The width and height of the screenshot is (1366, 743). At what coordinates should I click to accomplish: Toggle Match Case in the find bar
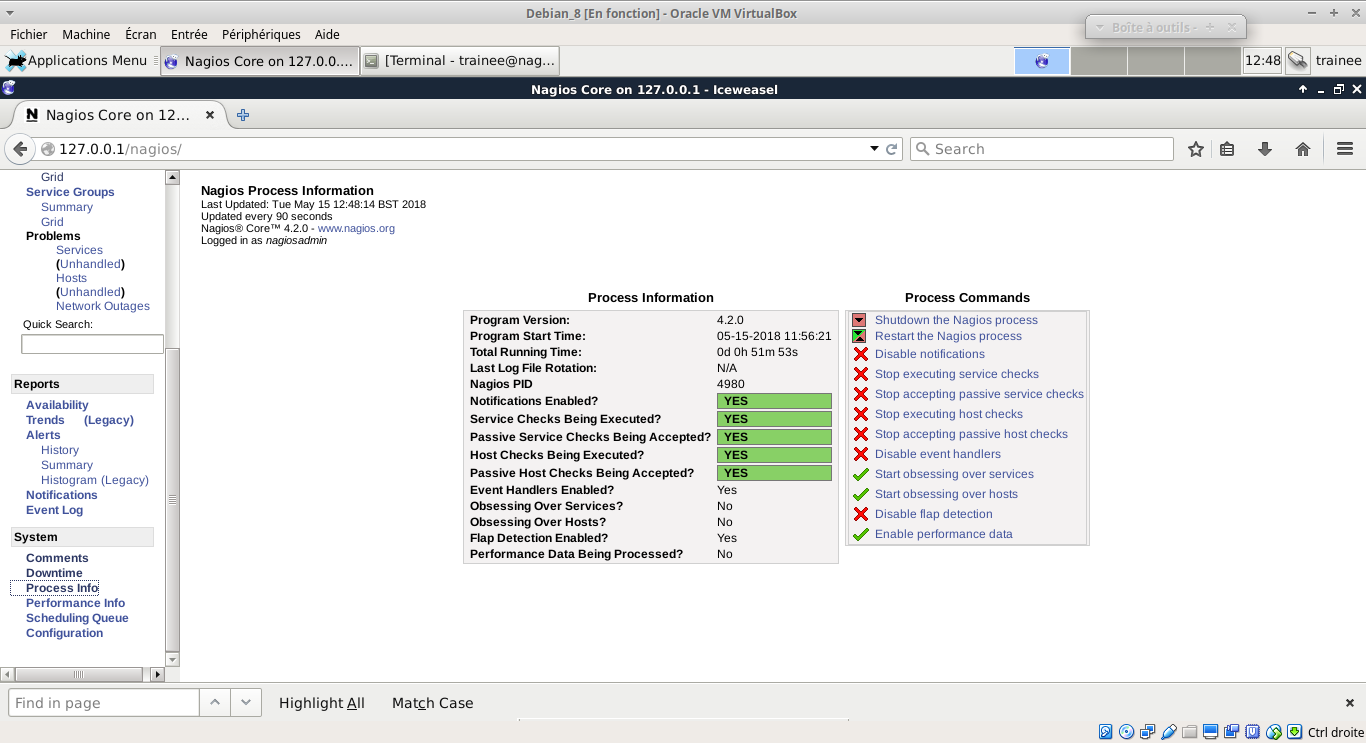[432, 703]
